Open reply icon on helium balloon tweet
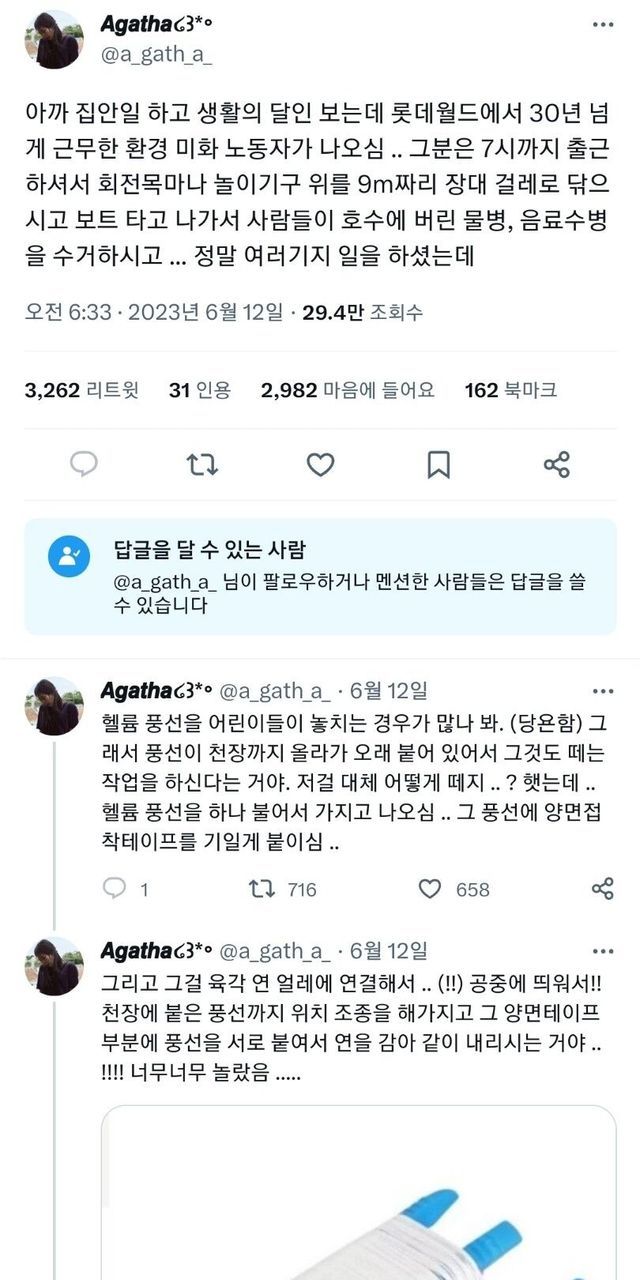Image resolution: width=640 pixels, height=1280 pixels. [x=116, y=889]
